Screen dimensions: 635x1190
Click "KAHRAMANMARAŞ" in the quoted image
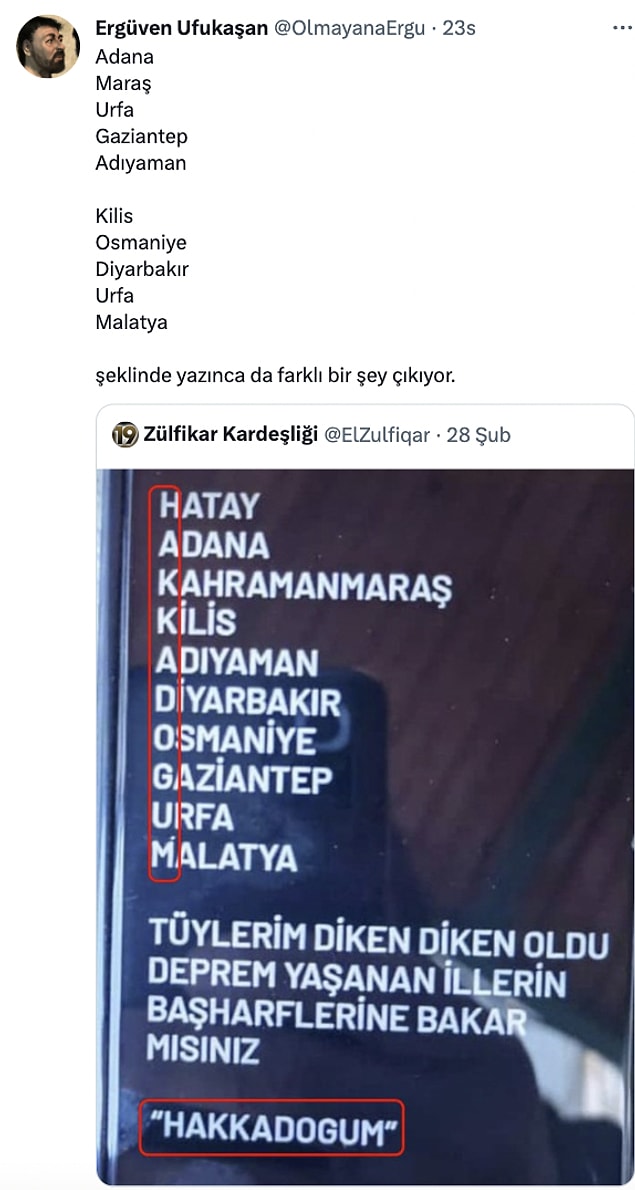tap(304, 585)
